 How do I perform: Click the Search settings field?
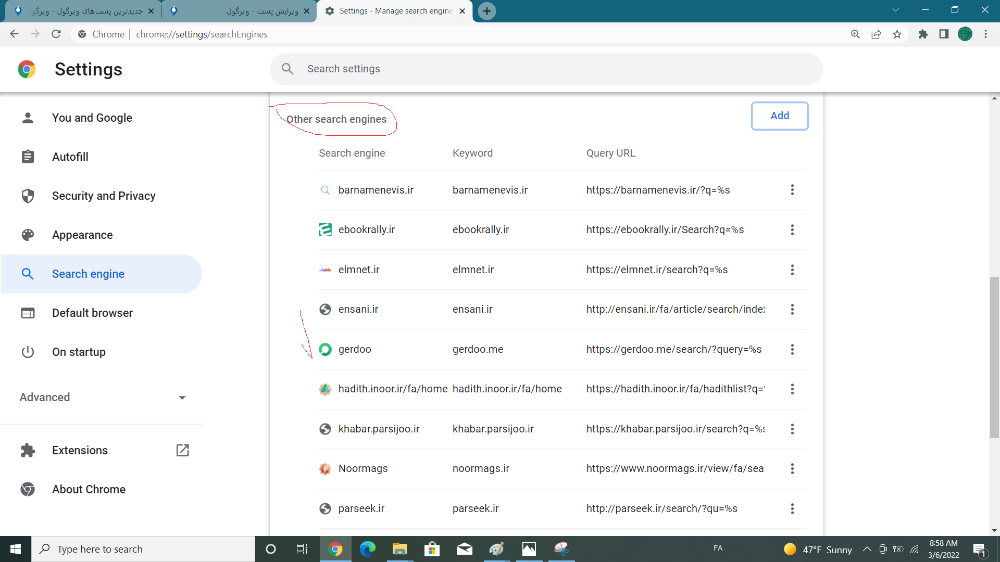[x=547, y=69]
